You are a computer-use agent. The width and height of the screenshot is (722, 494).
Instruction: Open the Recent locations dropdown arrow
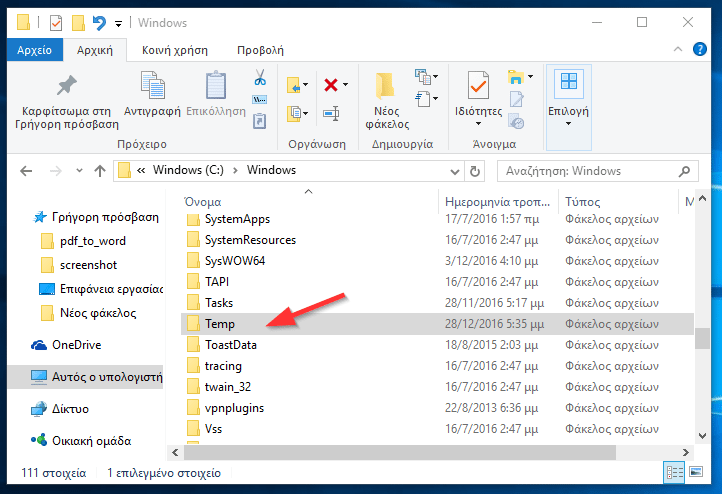pos(79,171)
